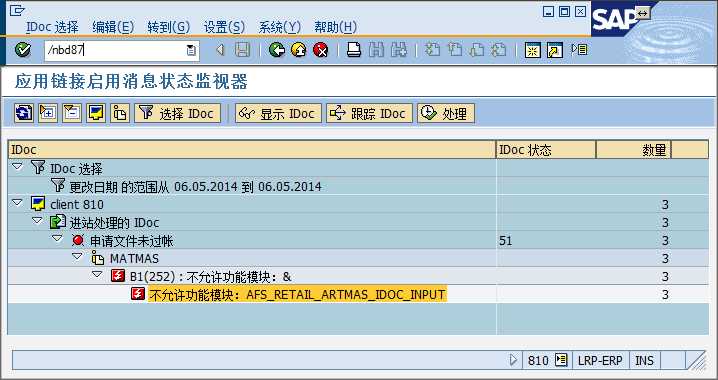718x380 pixels.
Task: Click the LRP-ERP status bar field
Action: 600,361
